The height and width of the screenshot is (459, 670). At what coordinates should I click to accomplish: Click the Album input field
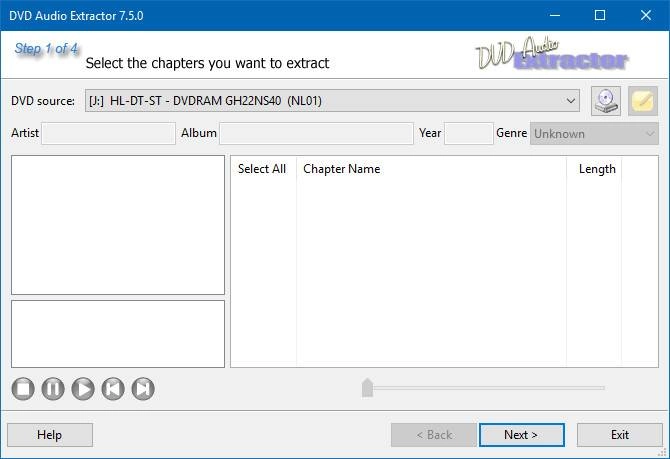pos(316,134)
